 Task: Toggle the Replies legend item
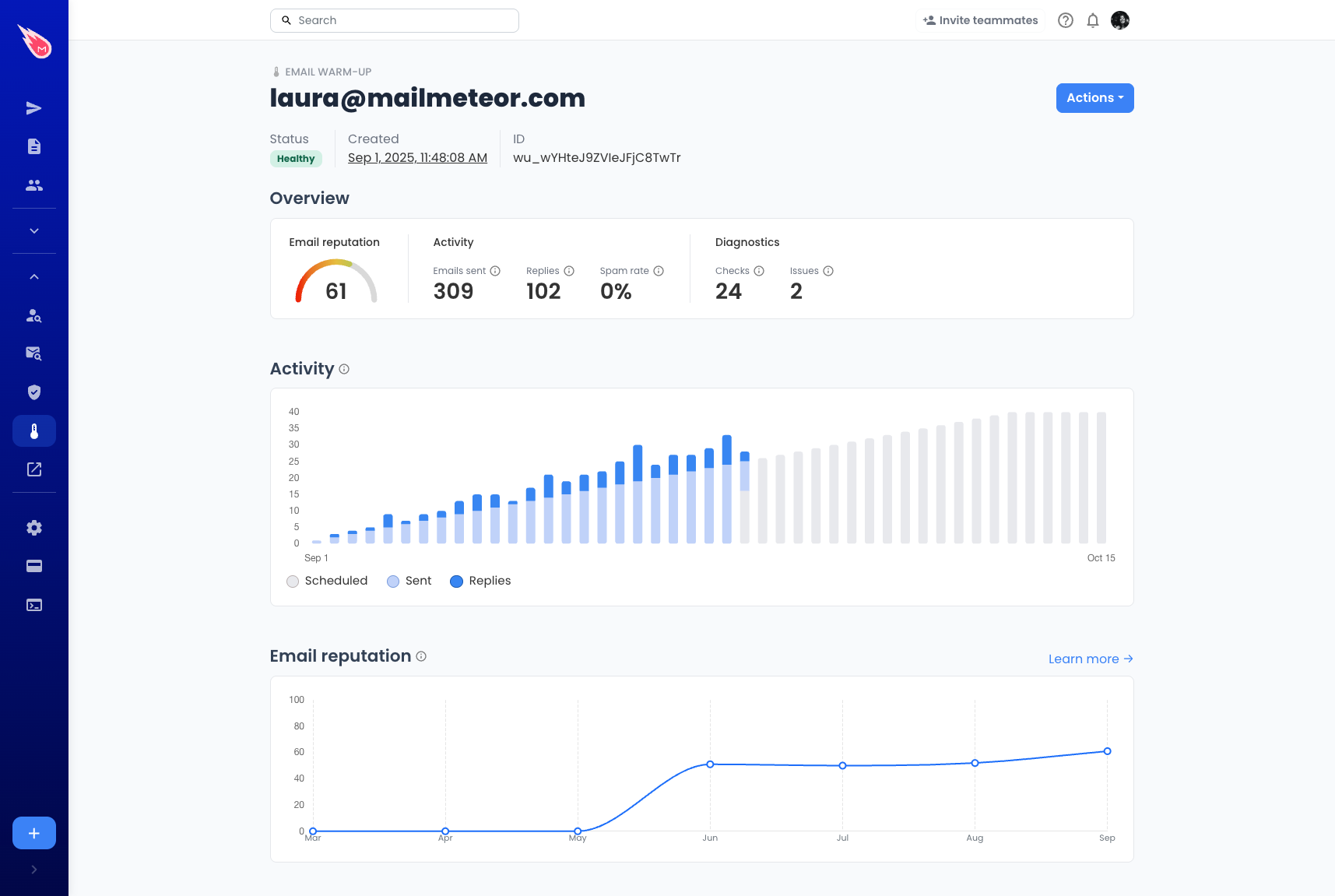[480, 581]
